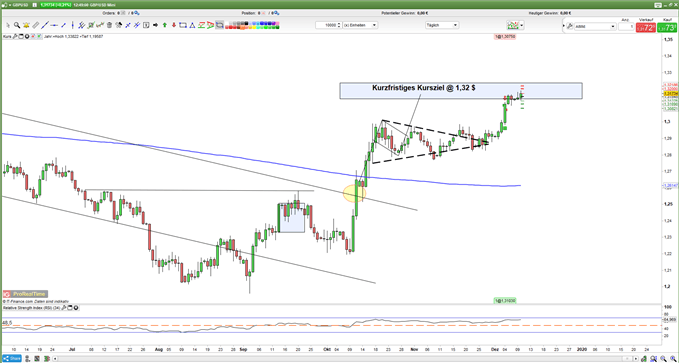This screenshot has height=363, width=679.
Task: Select the green up arrow marker
Action: click(165, 25)
